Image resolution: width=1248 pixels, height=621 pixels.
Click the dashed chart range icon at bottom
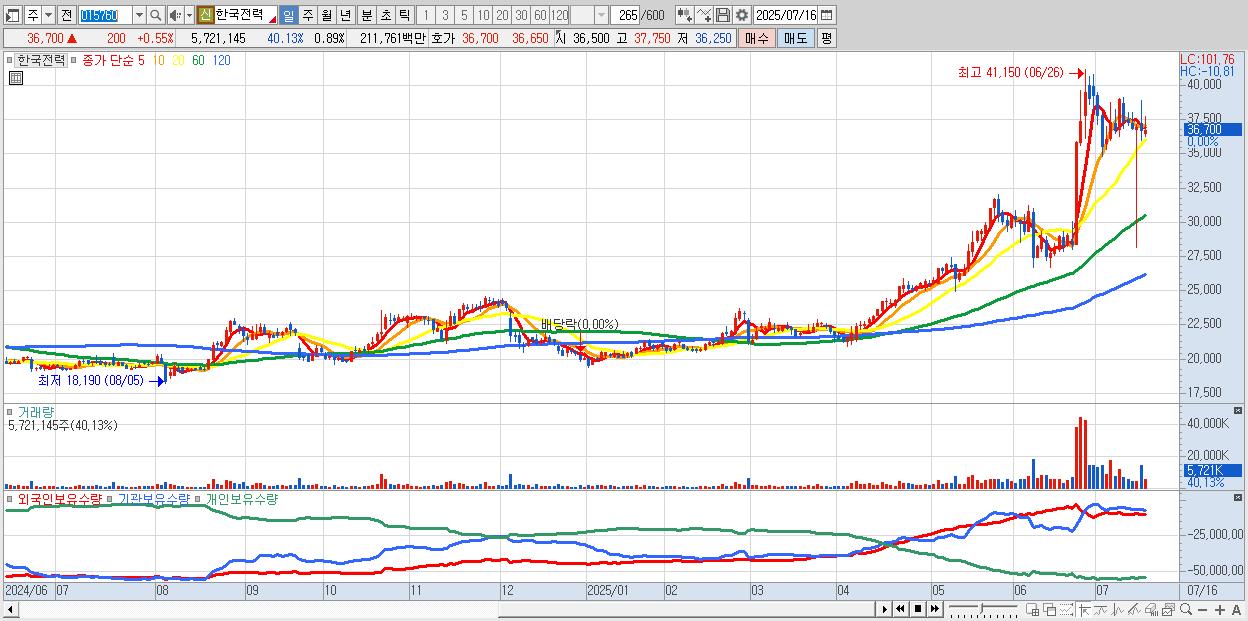pos(1066,610)
